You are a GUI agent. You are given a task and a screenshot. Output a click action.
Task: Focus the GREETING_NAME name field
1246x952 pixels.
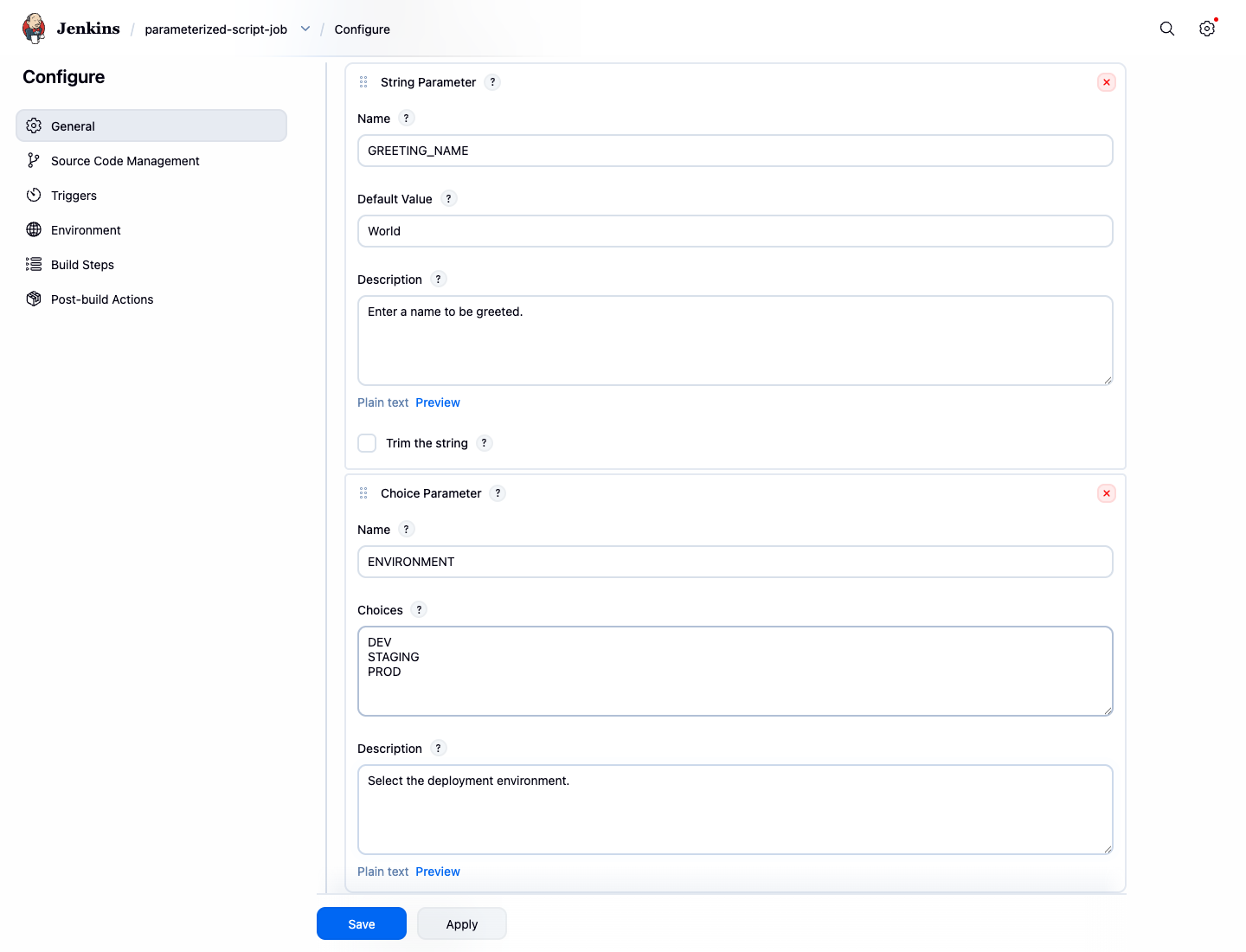[x=735, y=151]
